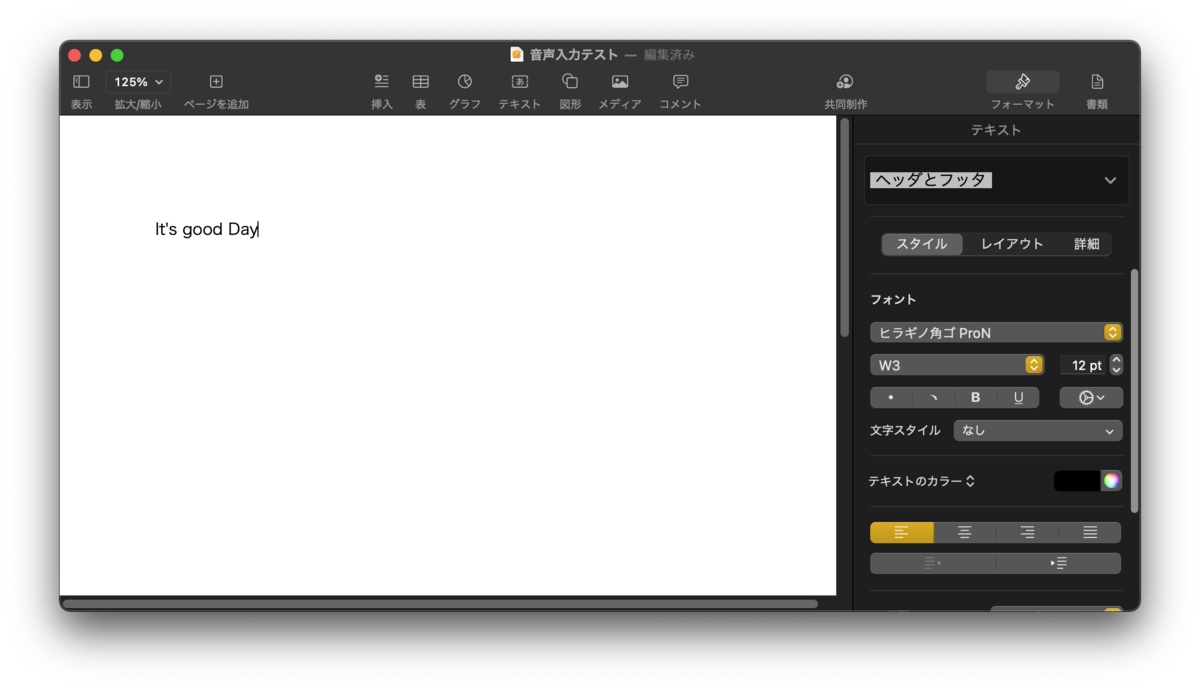1200x690 pixels.
Task: Switch to the レイアウト tab
Action: [x=1012, y=244]
